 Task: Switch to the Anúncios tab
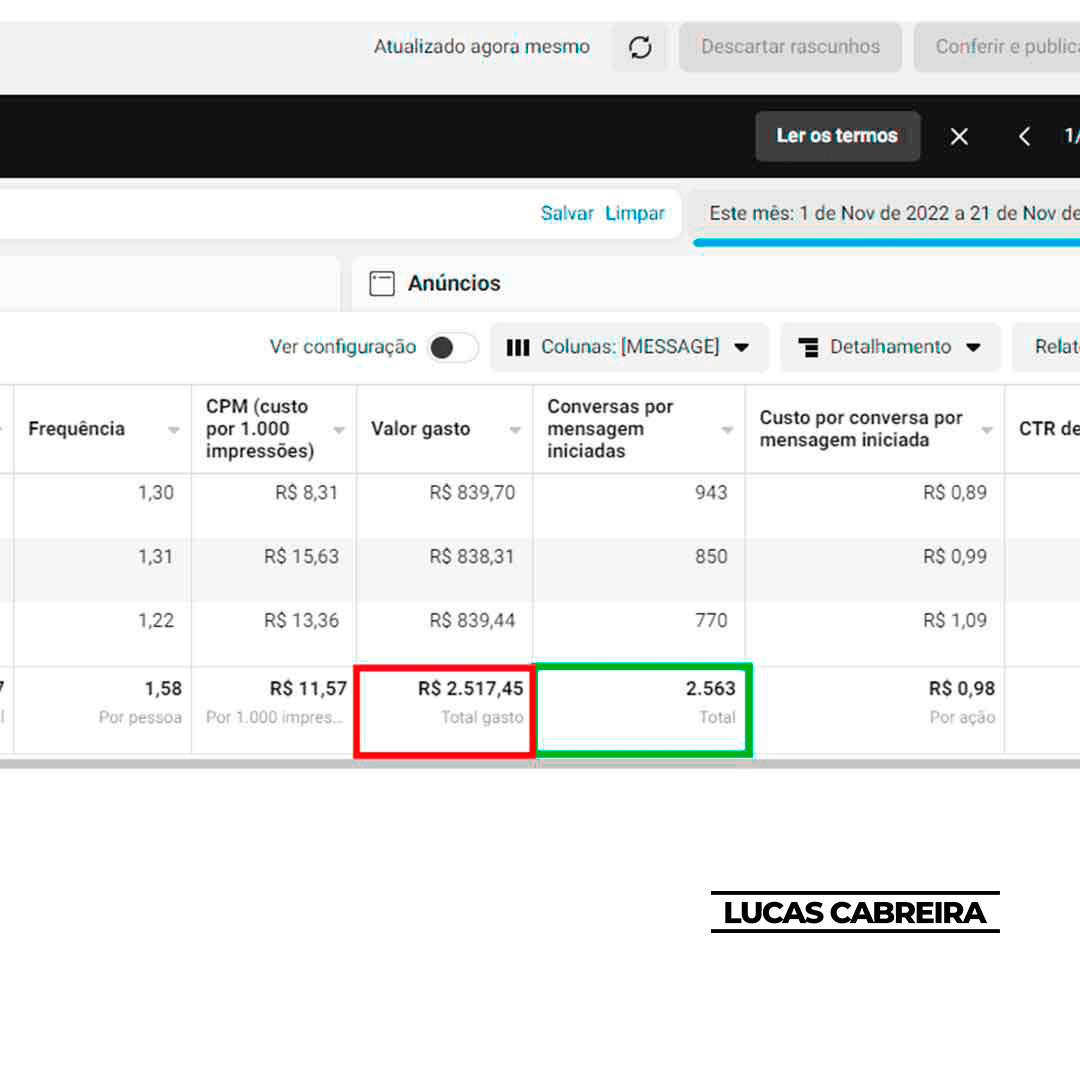click(453, 284)
